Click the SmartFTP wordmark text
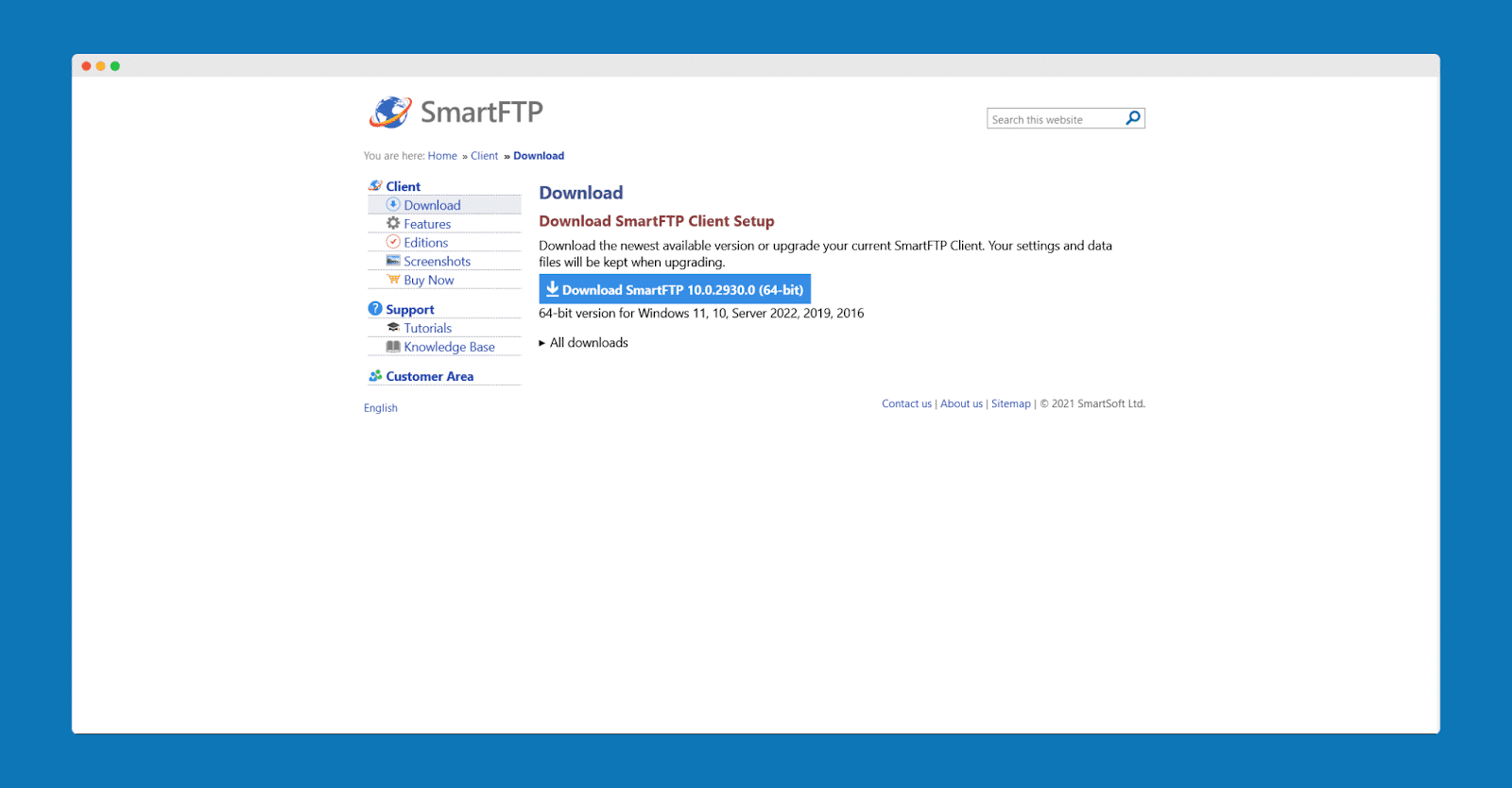This screenshot has width=1512, height=788. pos(482,112)
